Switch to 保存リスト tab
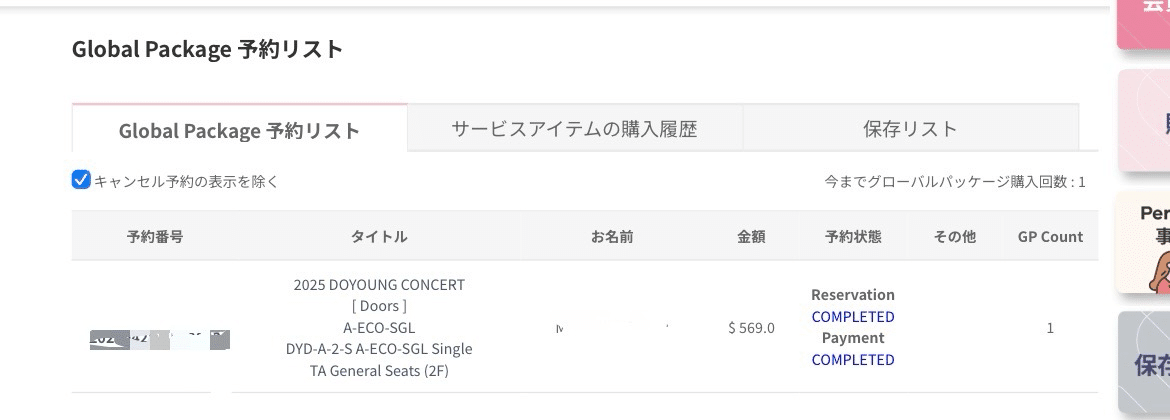This screenshot has width=1170, height=420. pyautogui.click(x=910, y=128)
